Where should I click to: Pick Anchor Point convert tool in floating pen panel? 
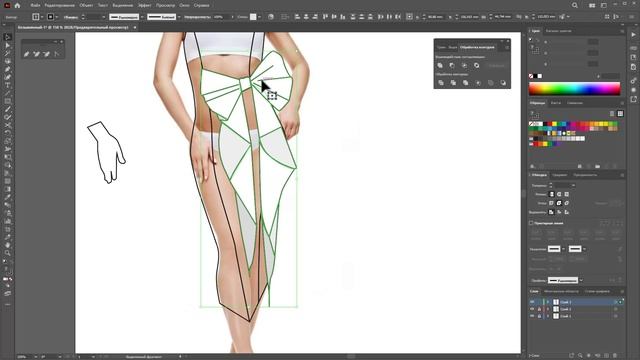point(57,54)
